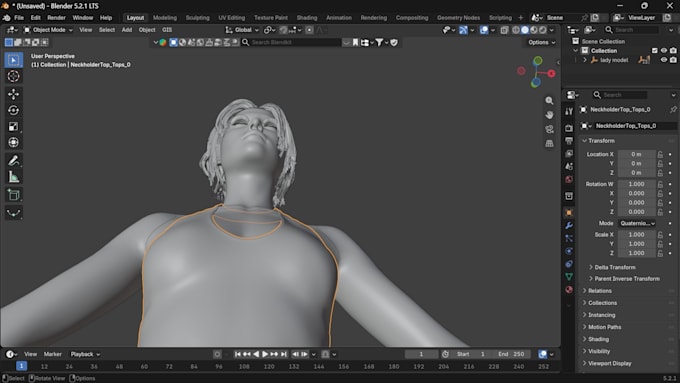Image resolution: width=680 pixels, height=383 pixels.
Task: Play animation forward
Action: click(x=265, y=354)
